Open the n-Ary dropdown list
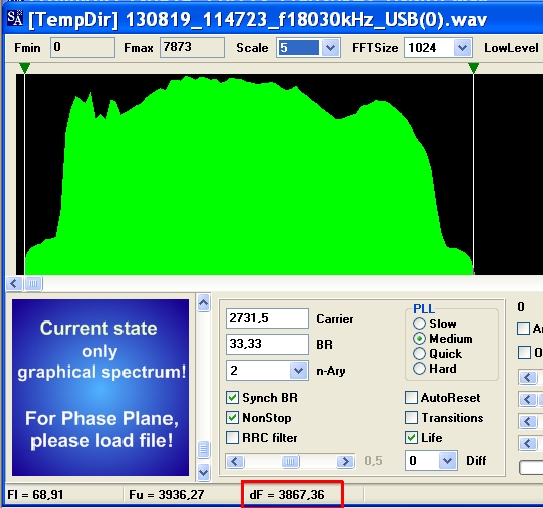 (298, 371)
